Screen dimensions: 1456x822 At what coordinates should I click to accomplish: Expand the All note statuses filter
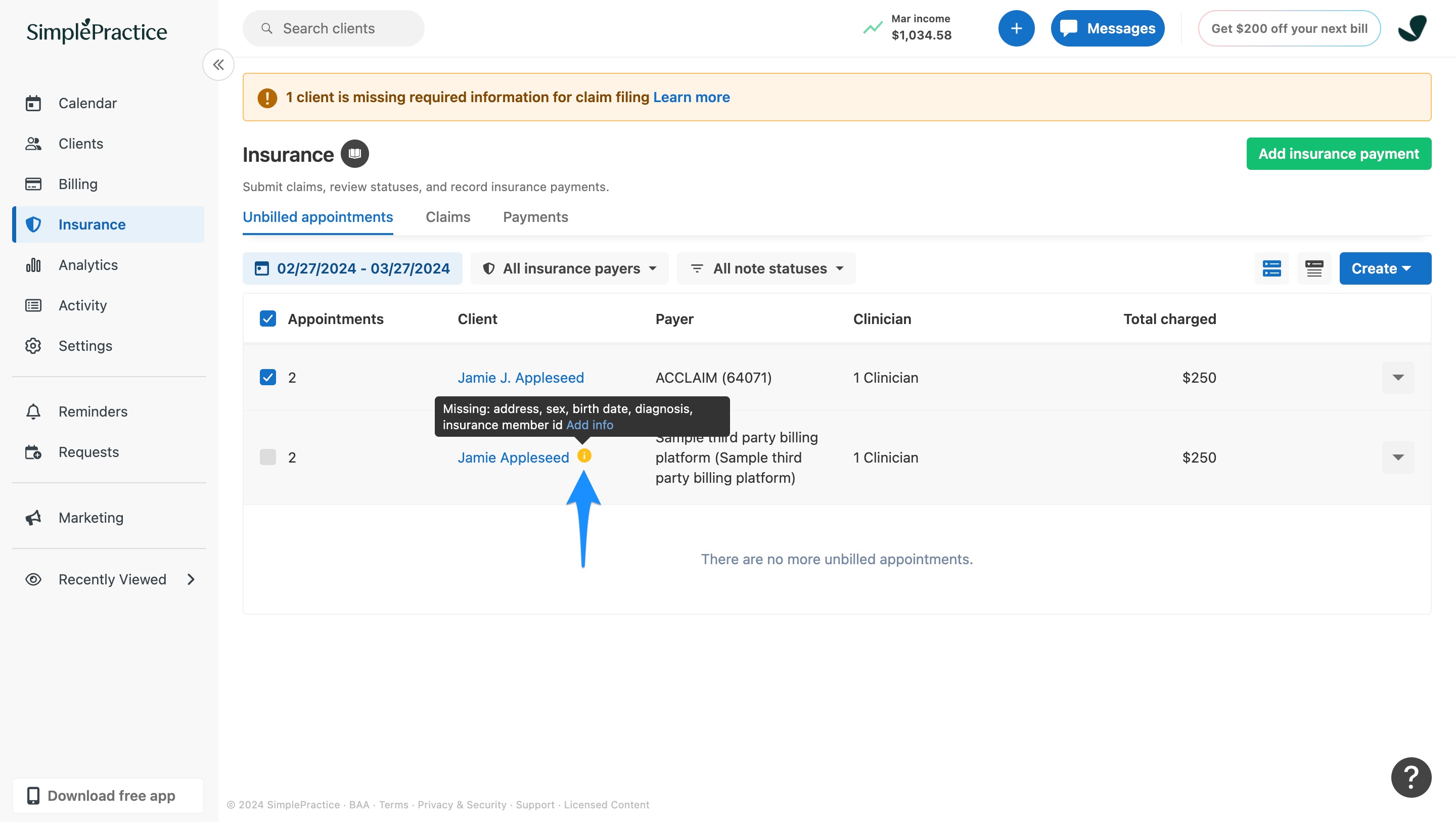766,268
